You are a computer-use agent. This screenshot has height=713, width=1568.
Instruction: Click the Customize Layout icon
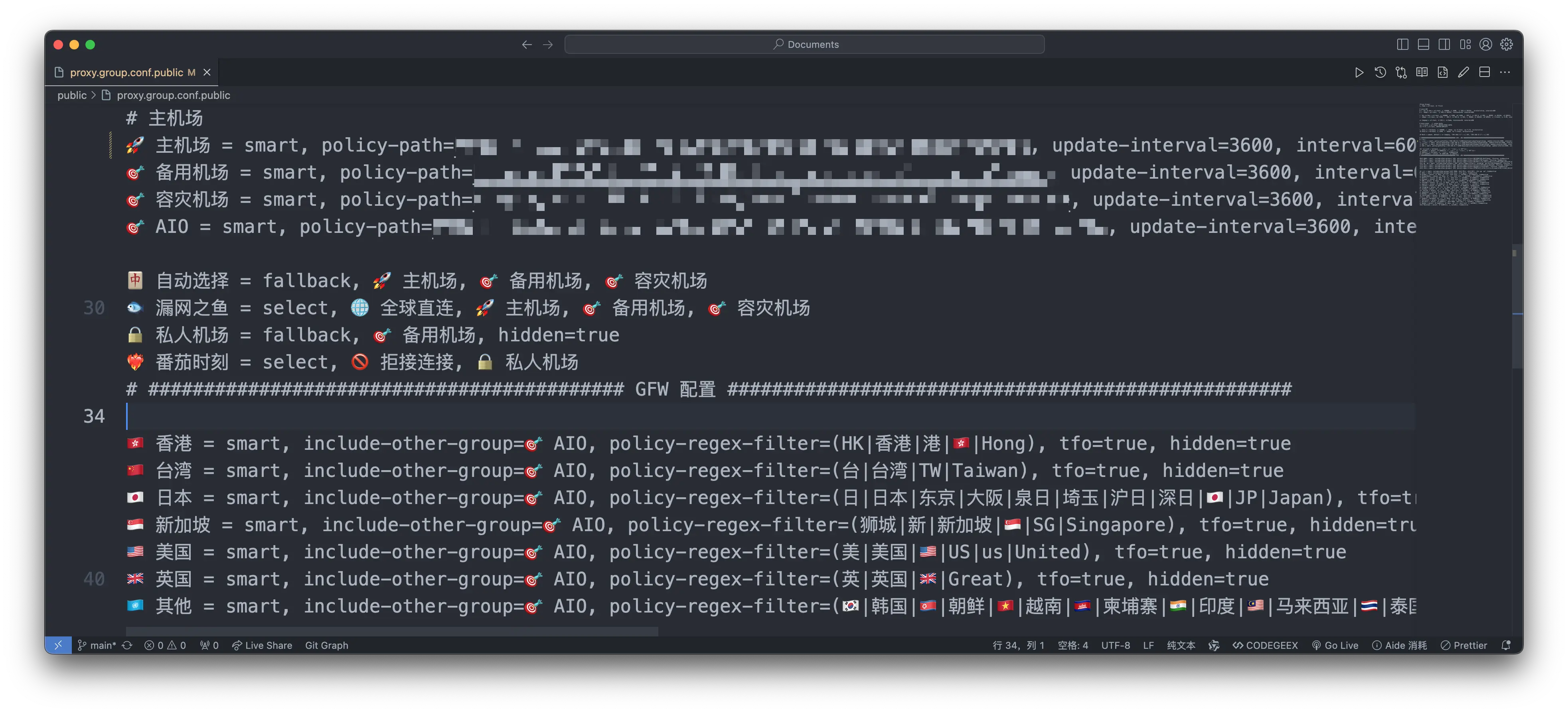pyautogui.click(x=1465, y=44)
